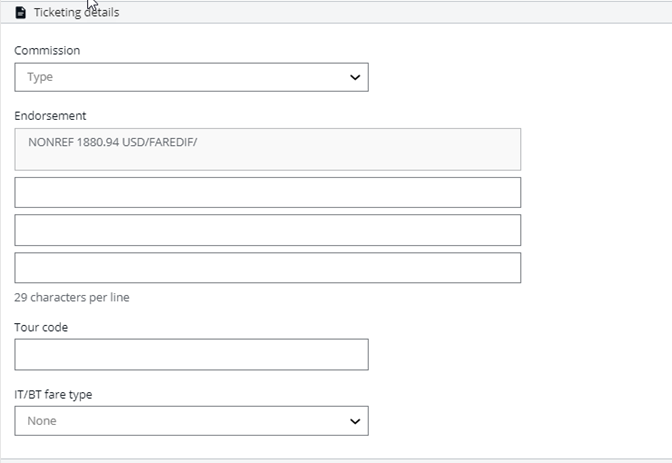Click the Ticketing details title text
672x463 pixels.
(77, 12)
